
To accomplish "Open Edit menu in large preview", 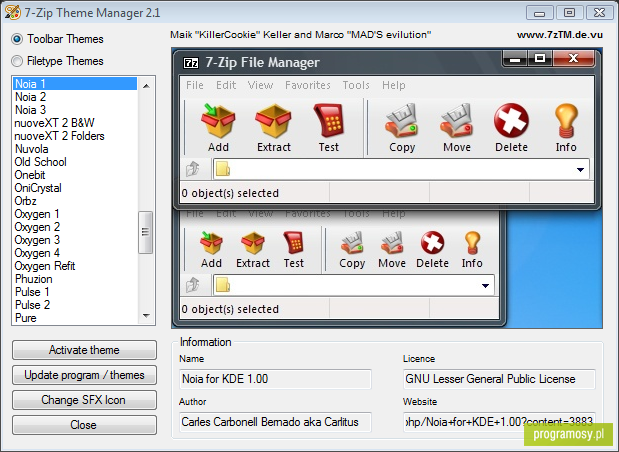I will click(226, 85).
